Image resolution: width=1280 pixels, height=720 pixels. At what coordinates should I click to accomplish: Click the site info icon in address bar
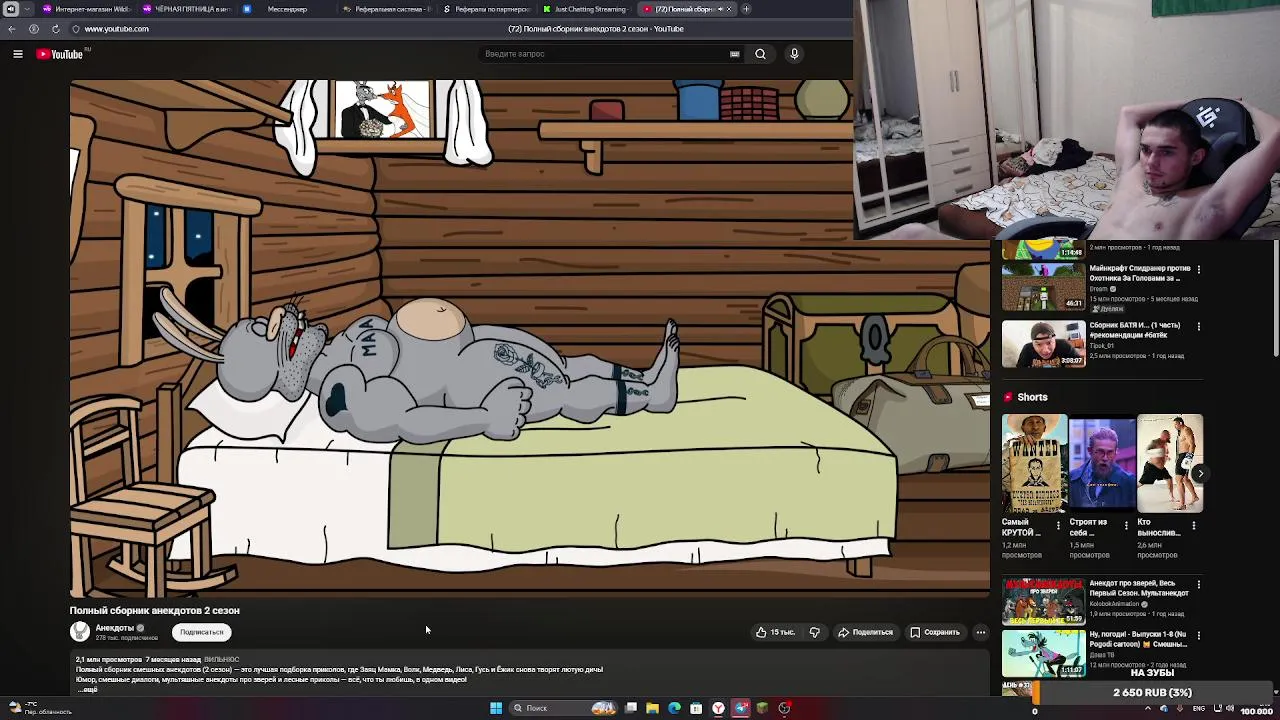76,29
